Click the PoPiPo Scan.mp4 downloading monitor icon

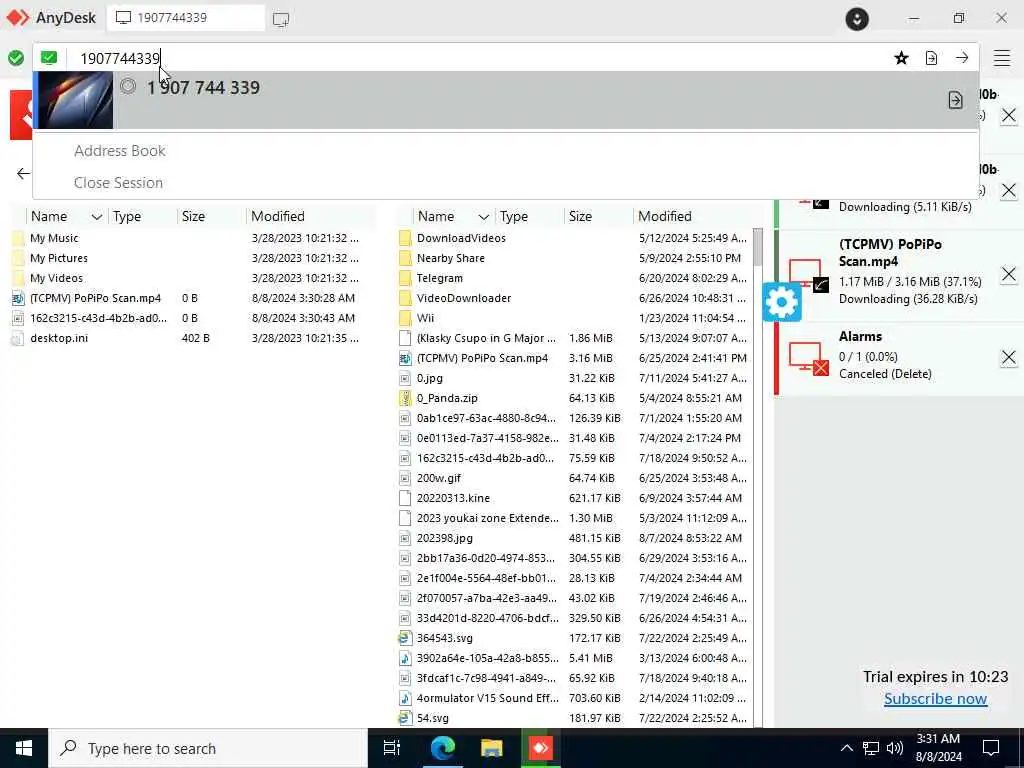click(x=808, y=275)
